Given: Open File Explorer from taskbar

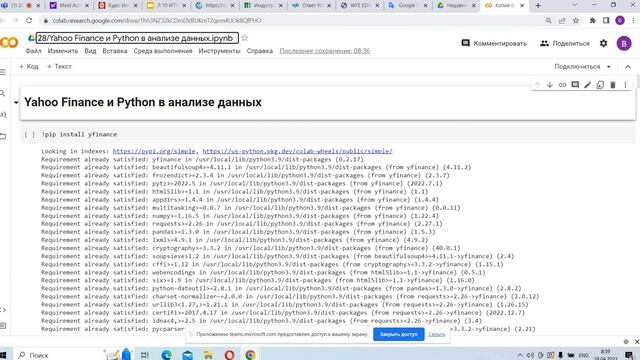Looking at the screenshot, I should 208,355.
